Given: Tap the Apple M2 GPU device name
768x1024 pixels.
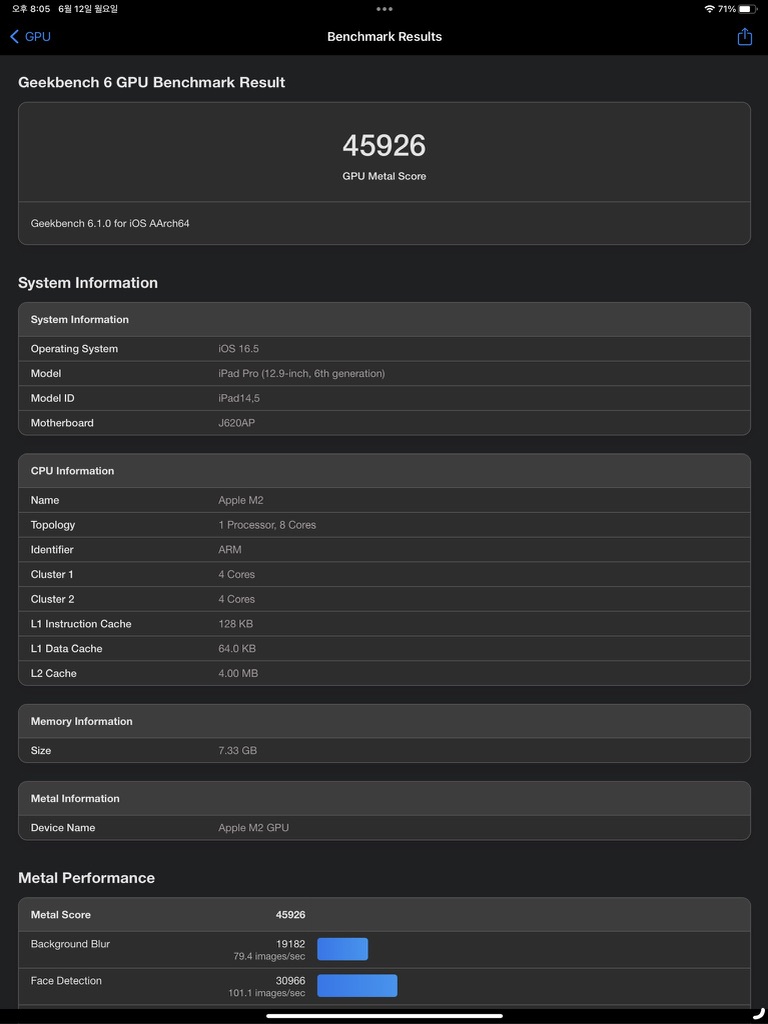Looking at the screenshot, I should [x=253, y=828].
